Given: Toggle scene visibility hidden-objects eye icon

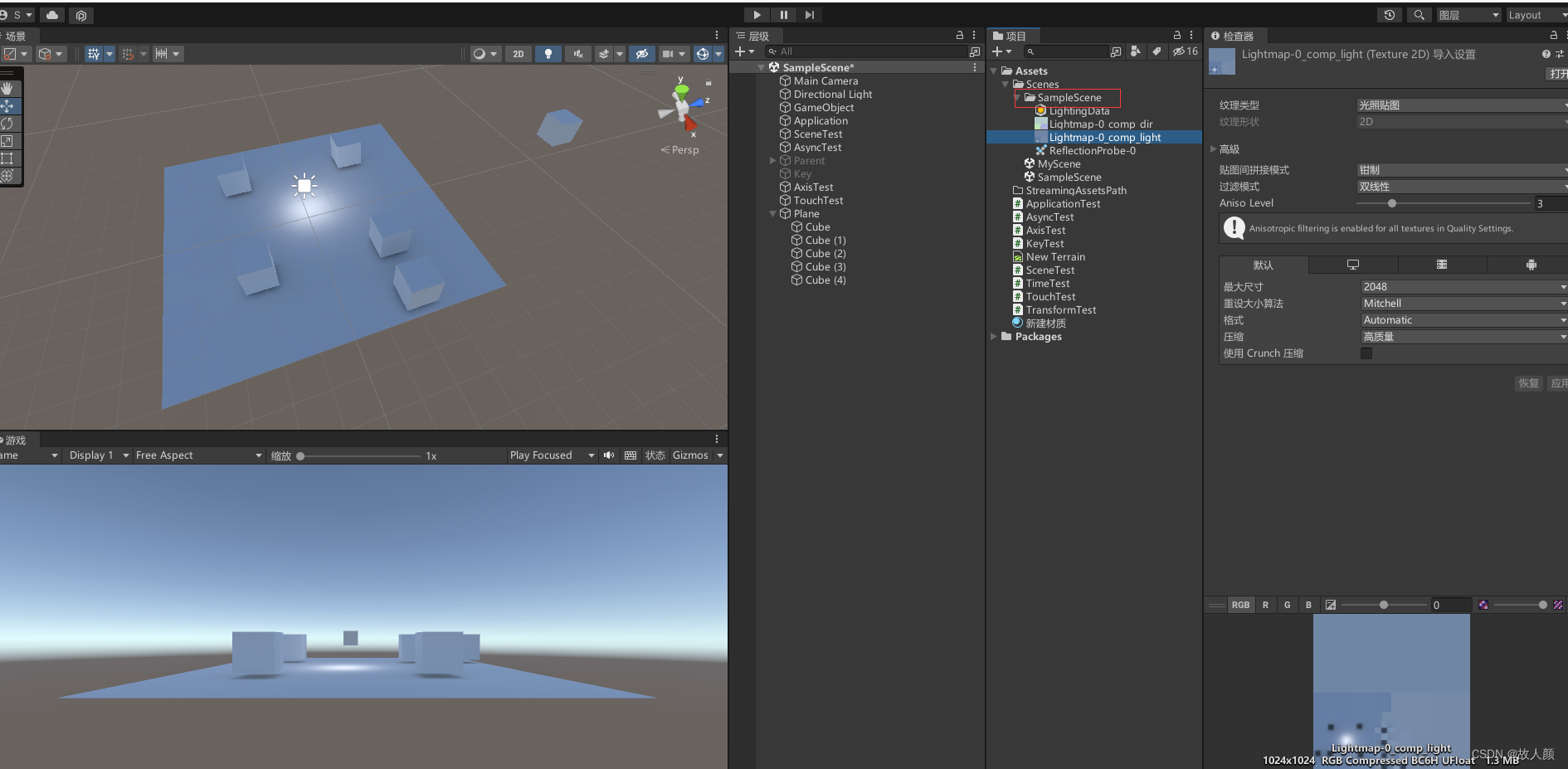Looking at the screenshot, I should 641,54.
